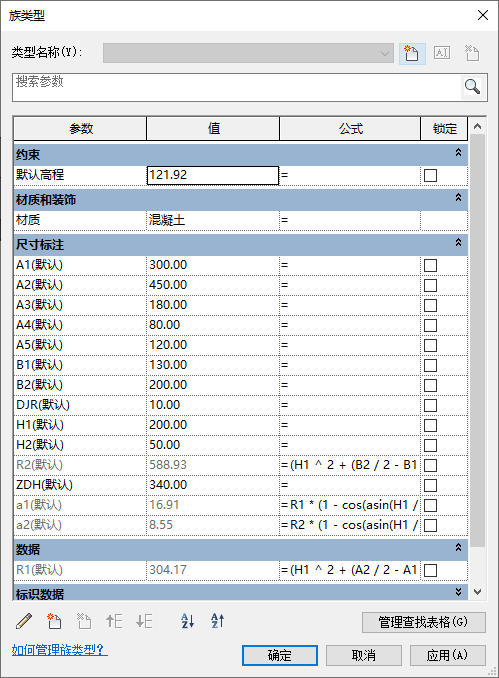Click the 管理查找表格(G) button
Screen dimensions: 499x678
[x=424, y=622]
